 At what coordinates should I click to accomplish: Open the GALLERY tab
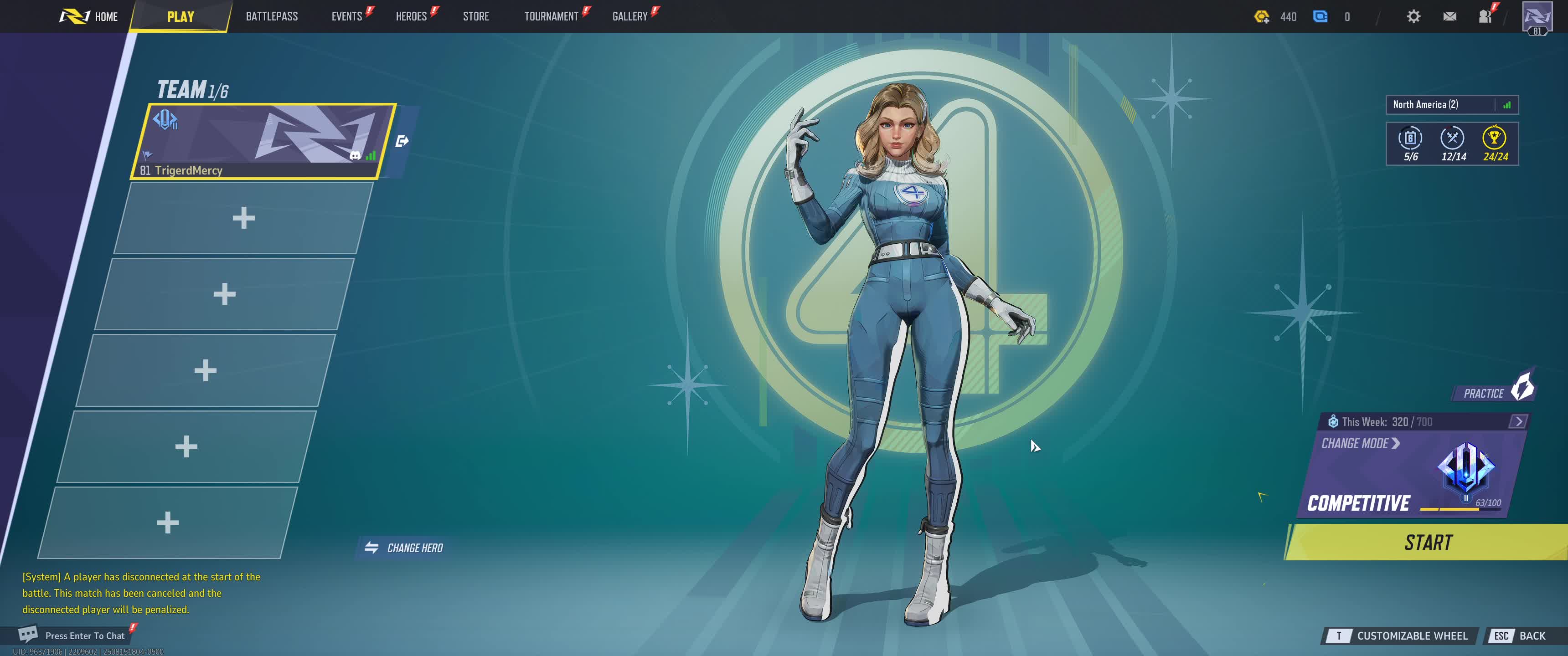pos(630,16)
